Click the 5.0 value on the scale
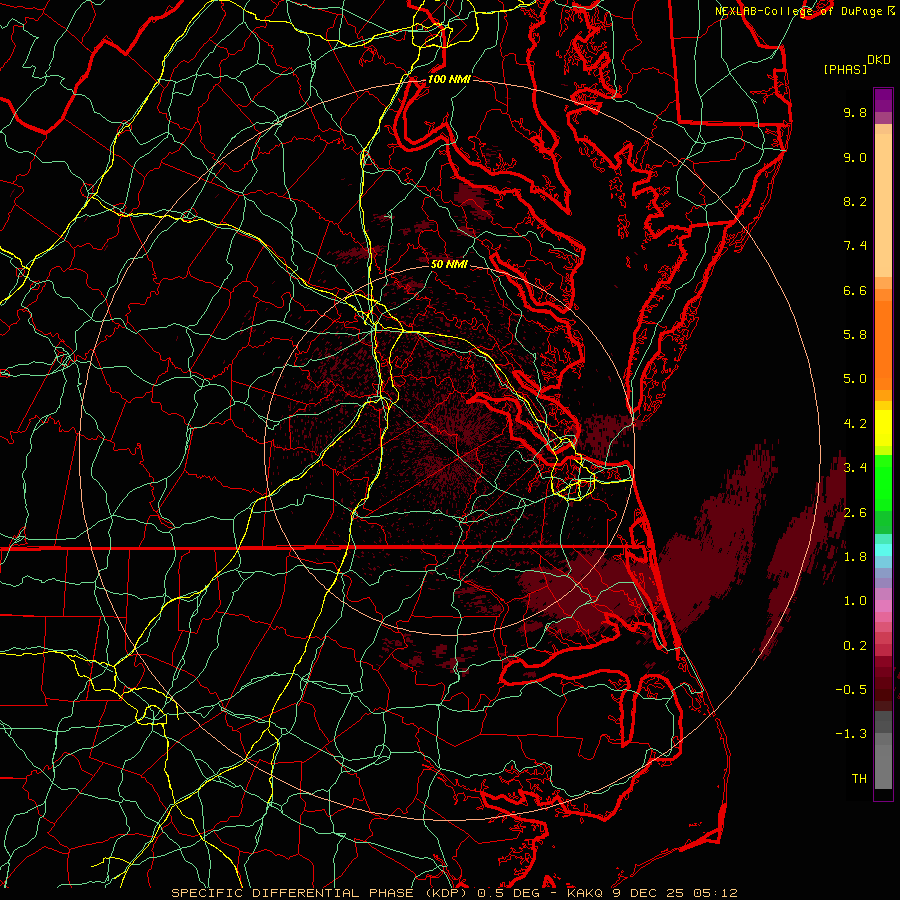The height and width of the screenshot is (900, 900). click(855, 379)
